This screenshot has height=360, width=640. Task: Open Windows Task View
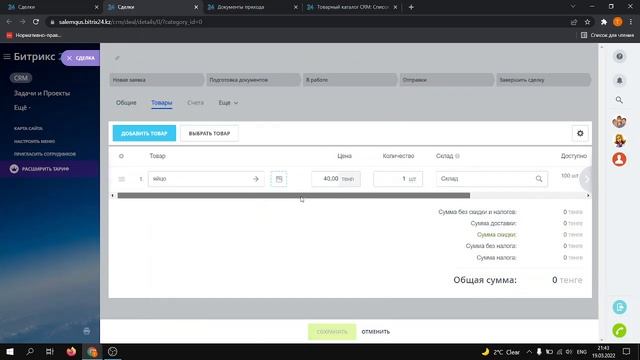pyautogui.click(x=50, y=351)
